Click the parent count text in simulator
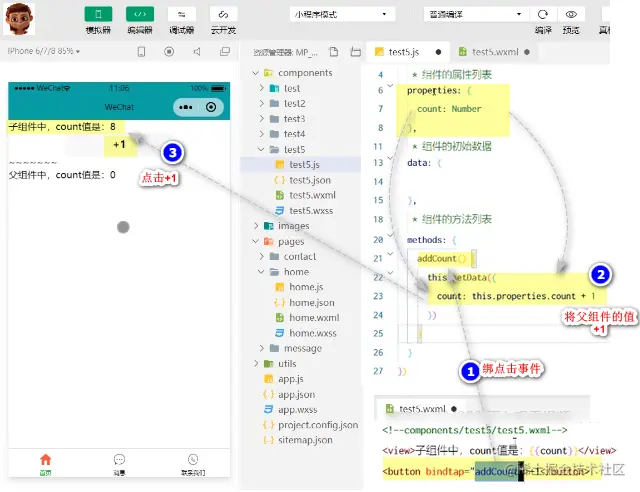 (x=62, y=175)
